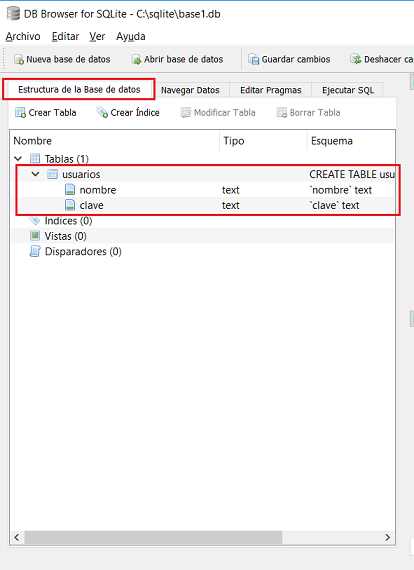Switch to the Navegar Datos tab
The width and height of the screenshot is (414, 570).
190,90
